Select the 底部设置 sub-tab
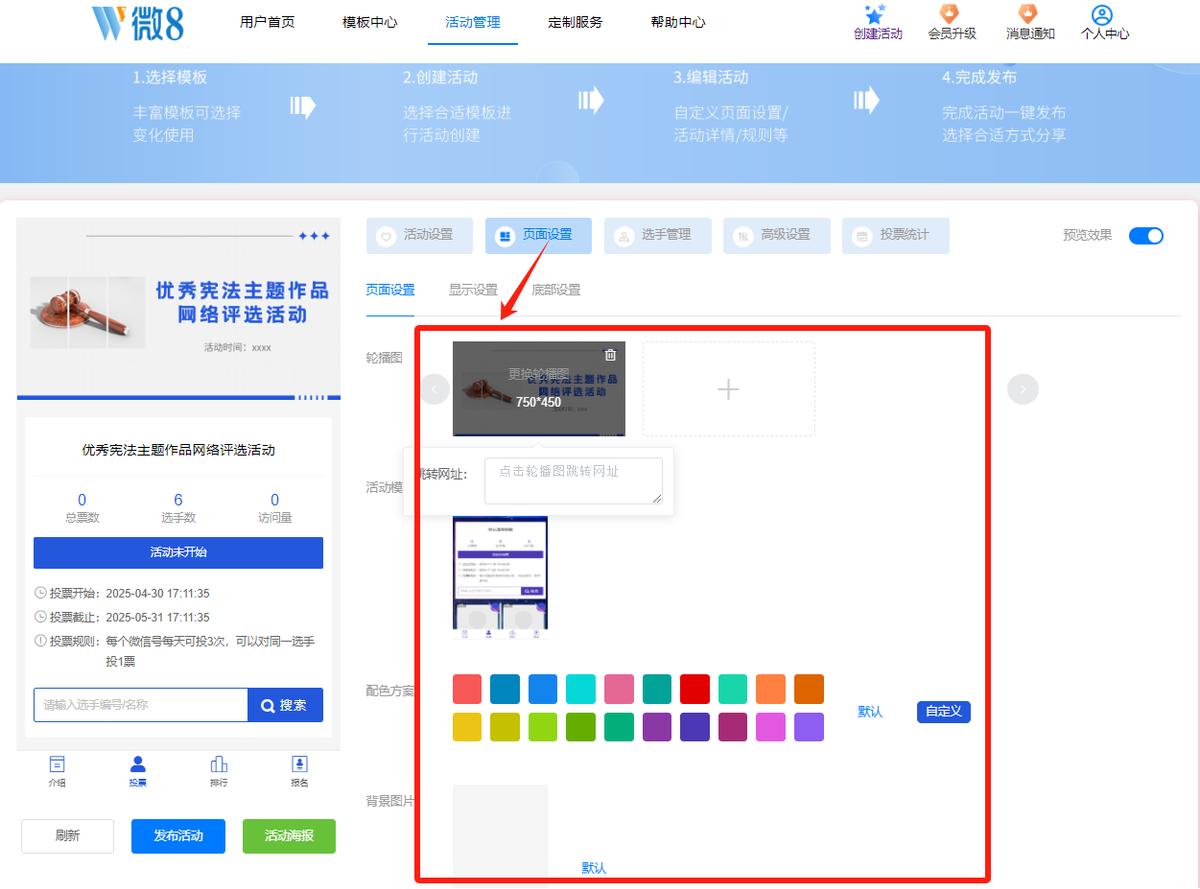Viewport: 1200px width, 889px height. pos(556,290)
